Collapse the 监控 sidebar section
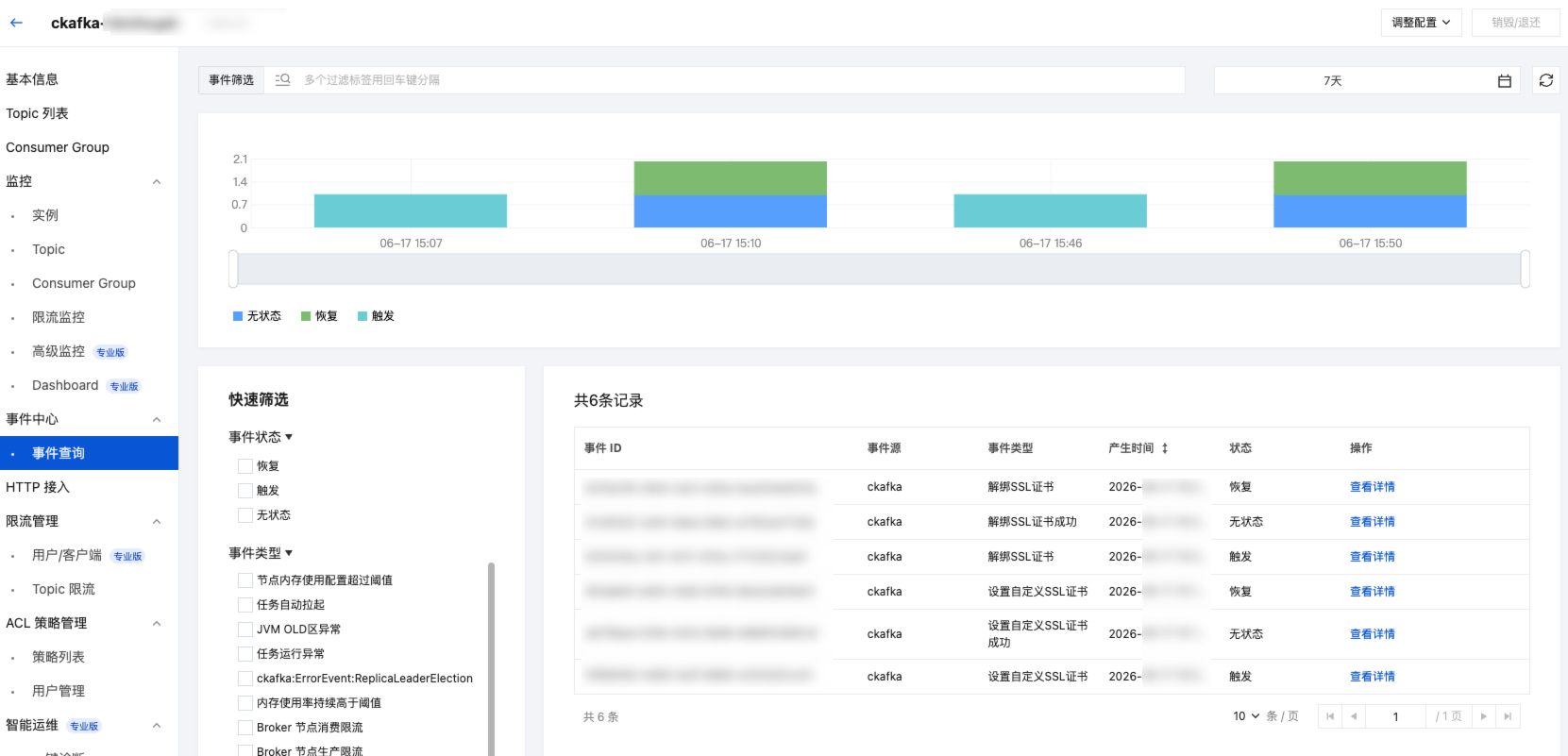The image size is (1568, 756). 157,181
